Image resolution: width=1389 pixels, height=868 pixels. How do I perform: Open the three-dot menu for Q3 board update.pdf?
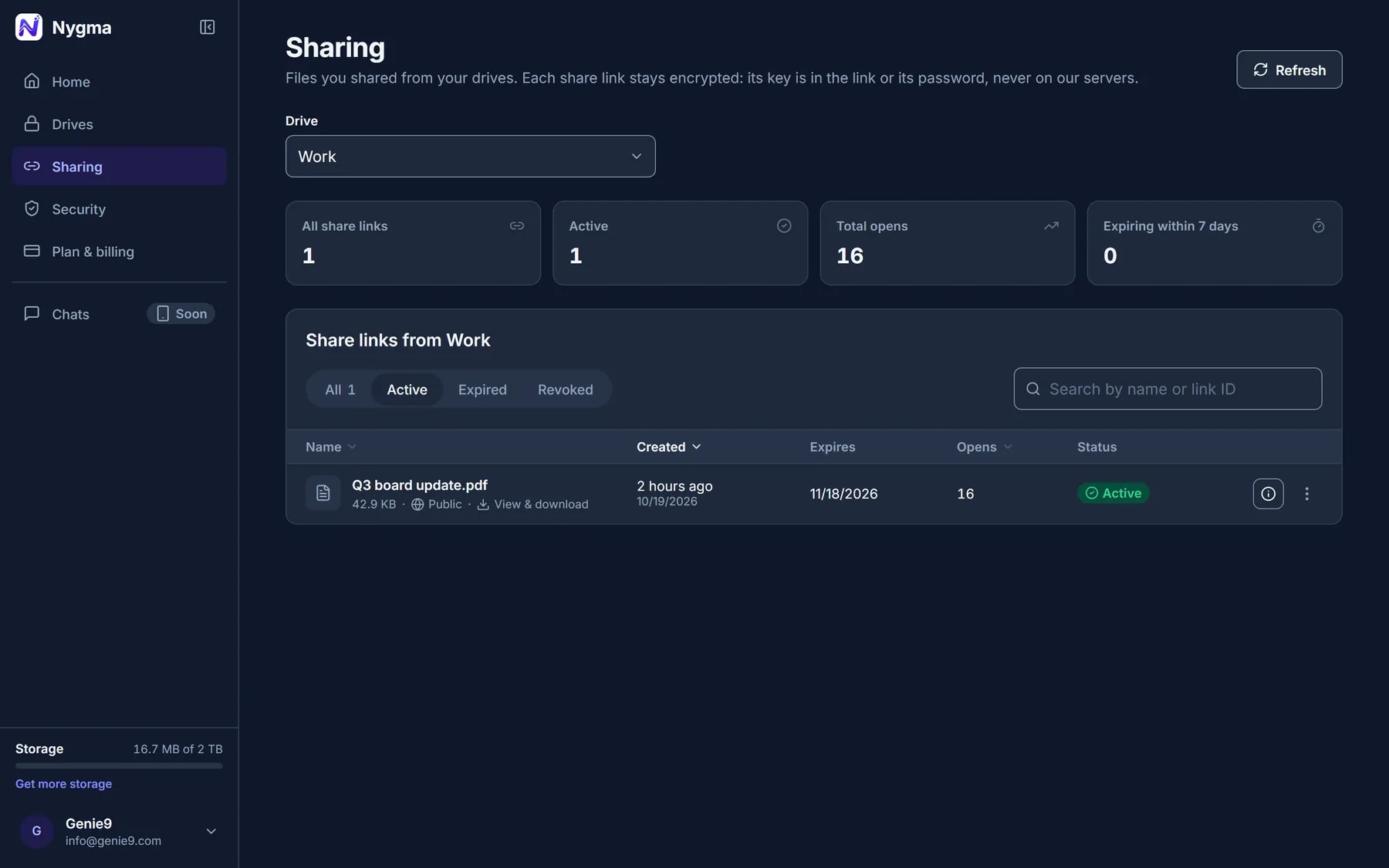[1306, 494]
